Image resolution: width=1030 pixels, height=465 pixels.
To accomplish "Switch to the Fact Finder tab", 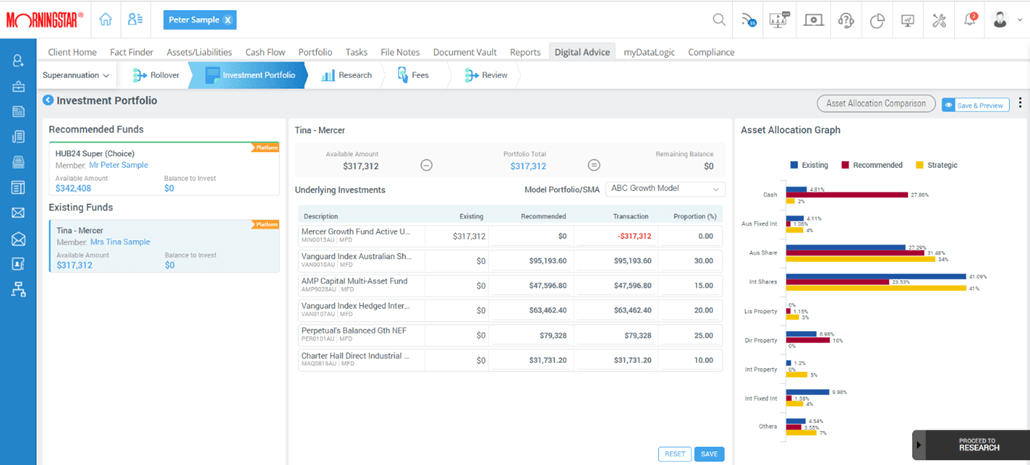I will click(131, 52).
